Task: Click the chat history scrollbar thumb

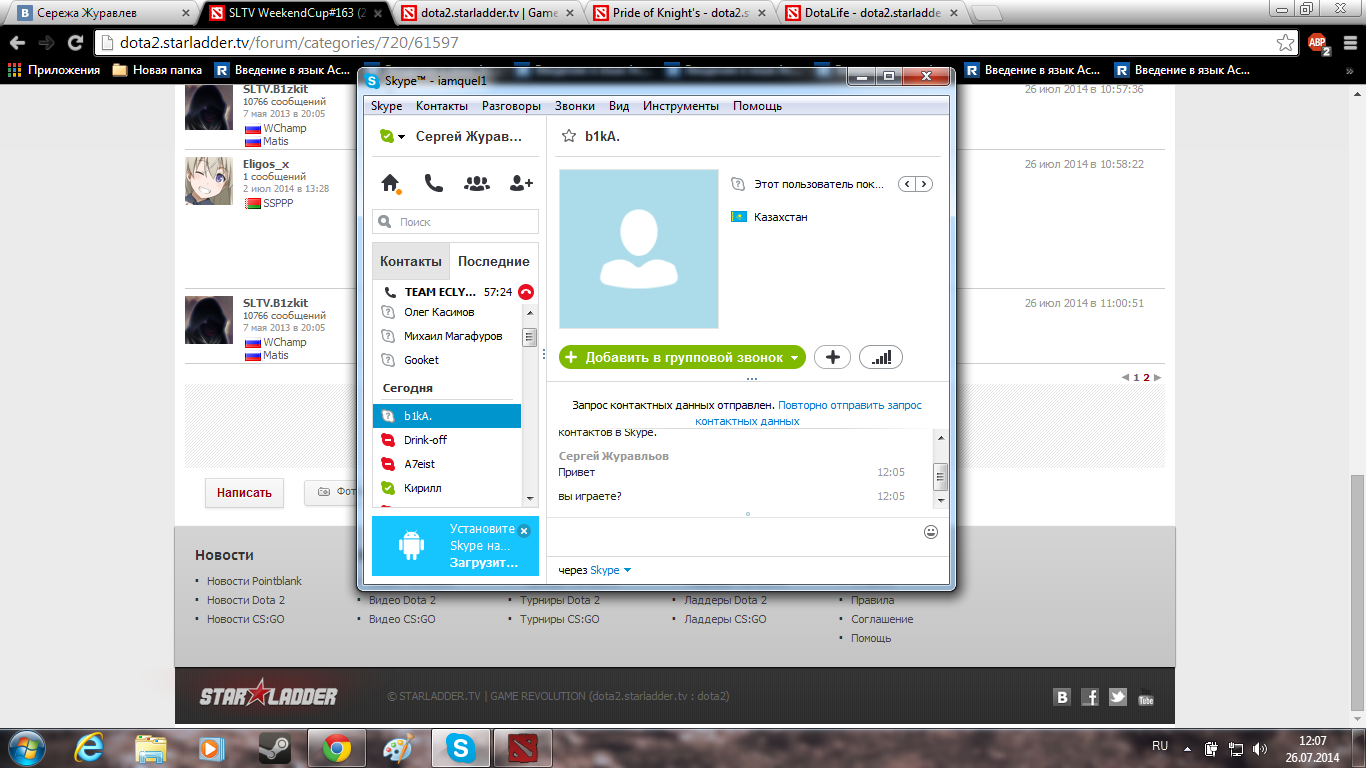Action: (x=940, y=476)
